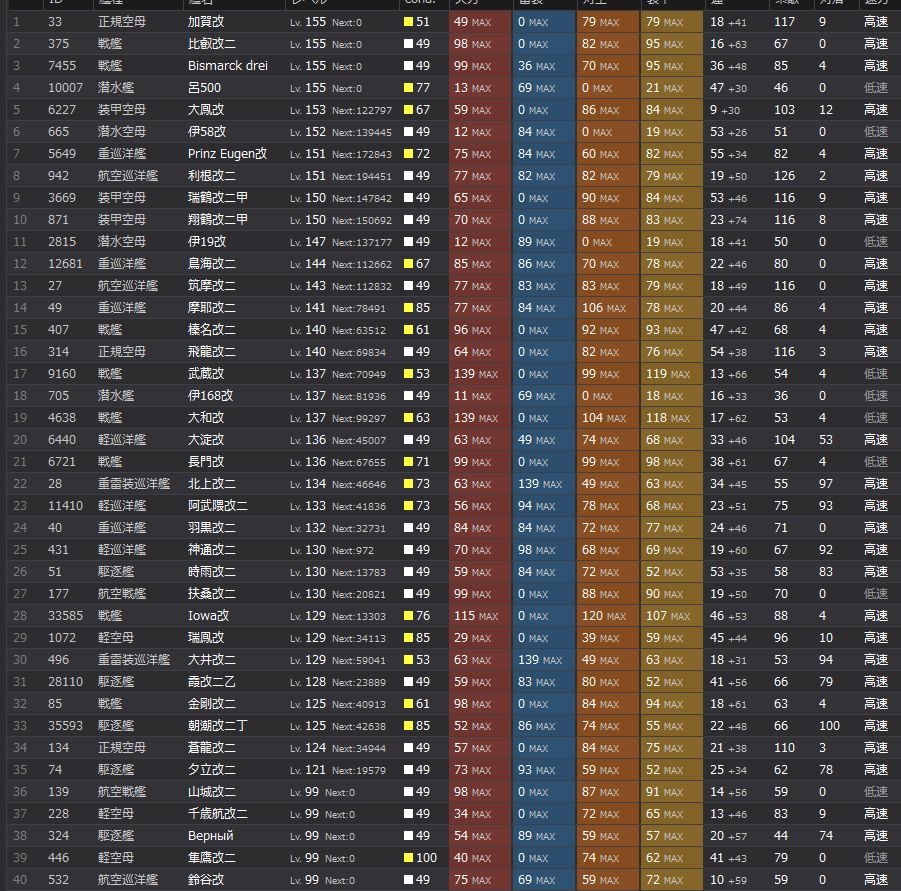Click luck value 23 +74 in 翔鶴改二甲 row
The height and width of the screenshot is (891, 901).
tap(728, 220)
